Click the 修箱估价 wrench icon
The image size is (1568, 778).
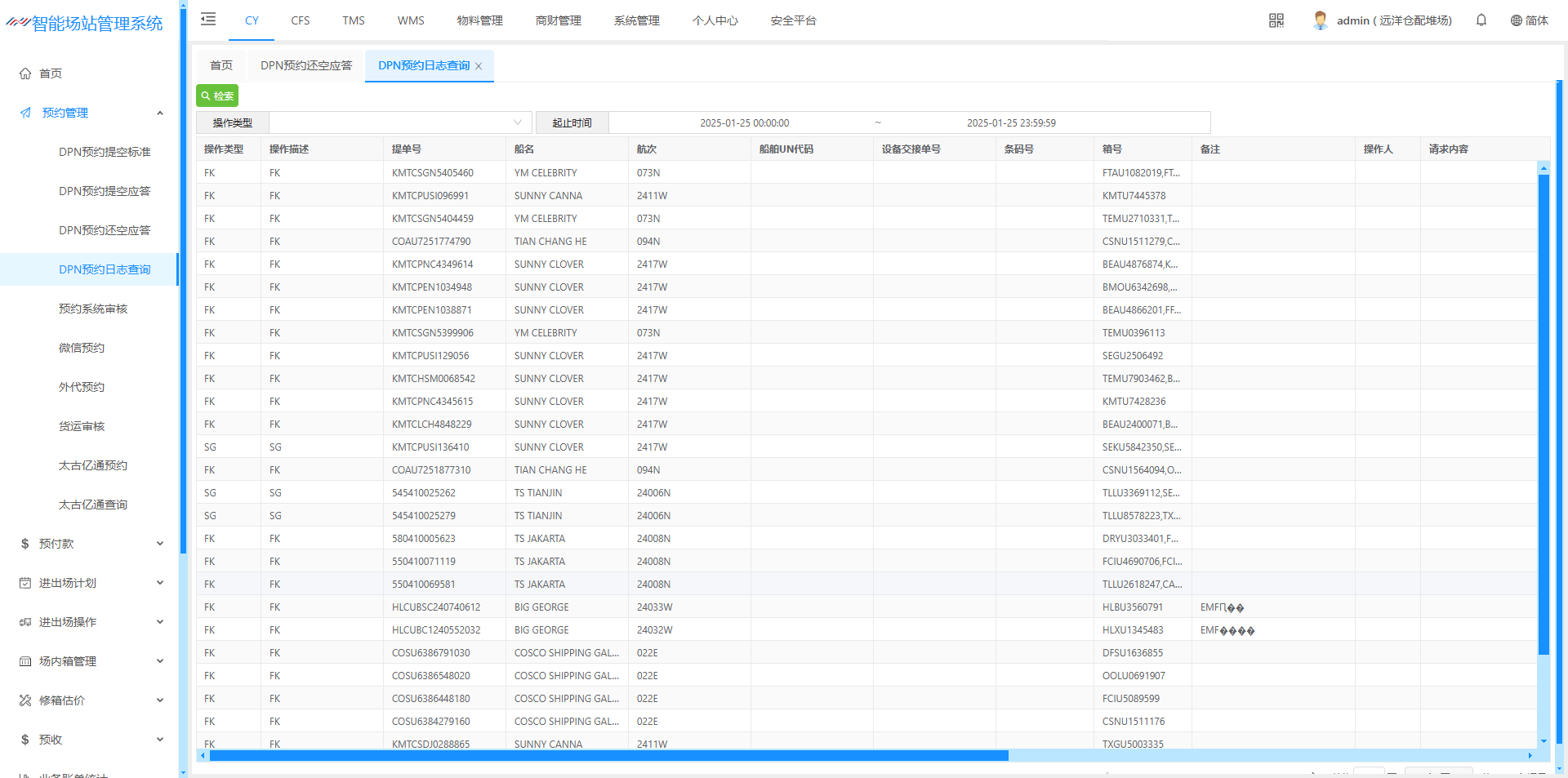25,700
